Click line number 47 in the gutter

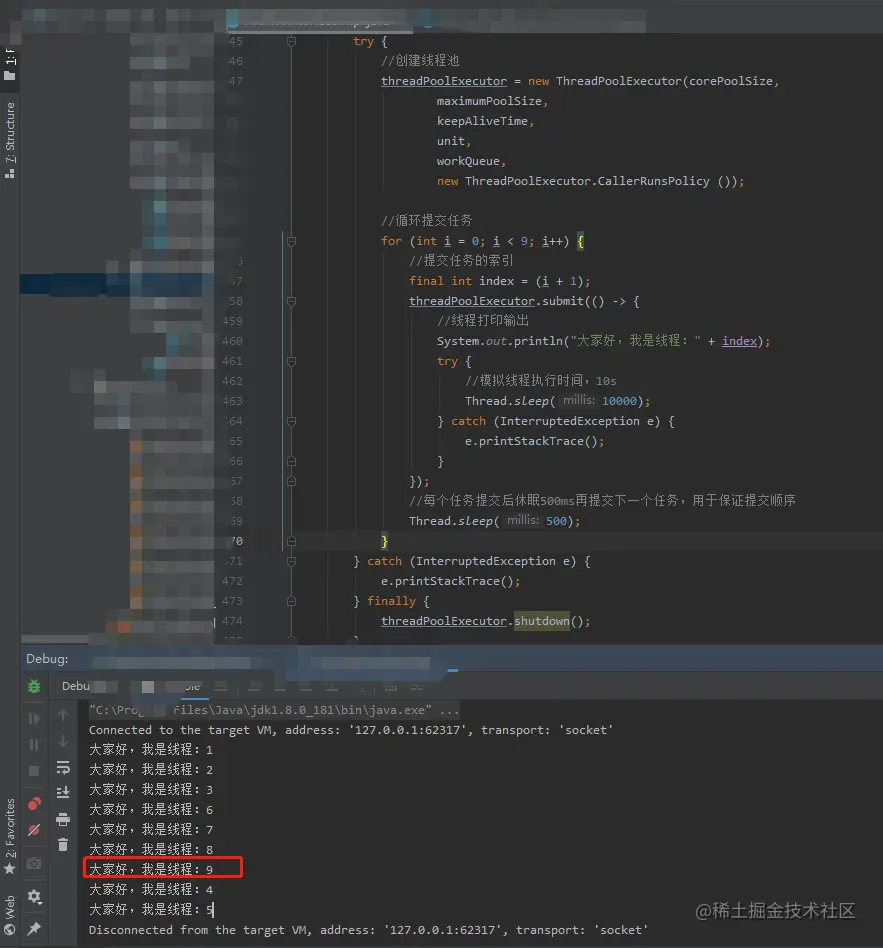[236, 81]
